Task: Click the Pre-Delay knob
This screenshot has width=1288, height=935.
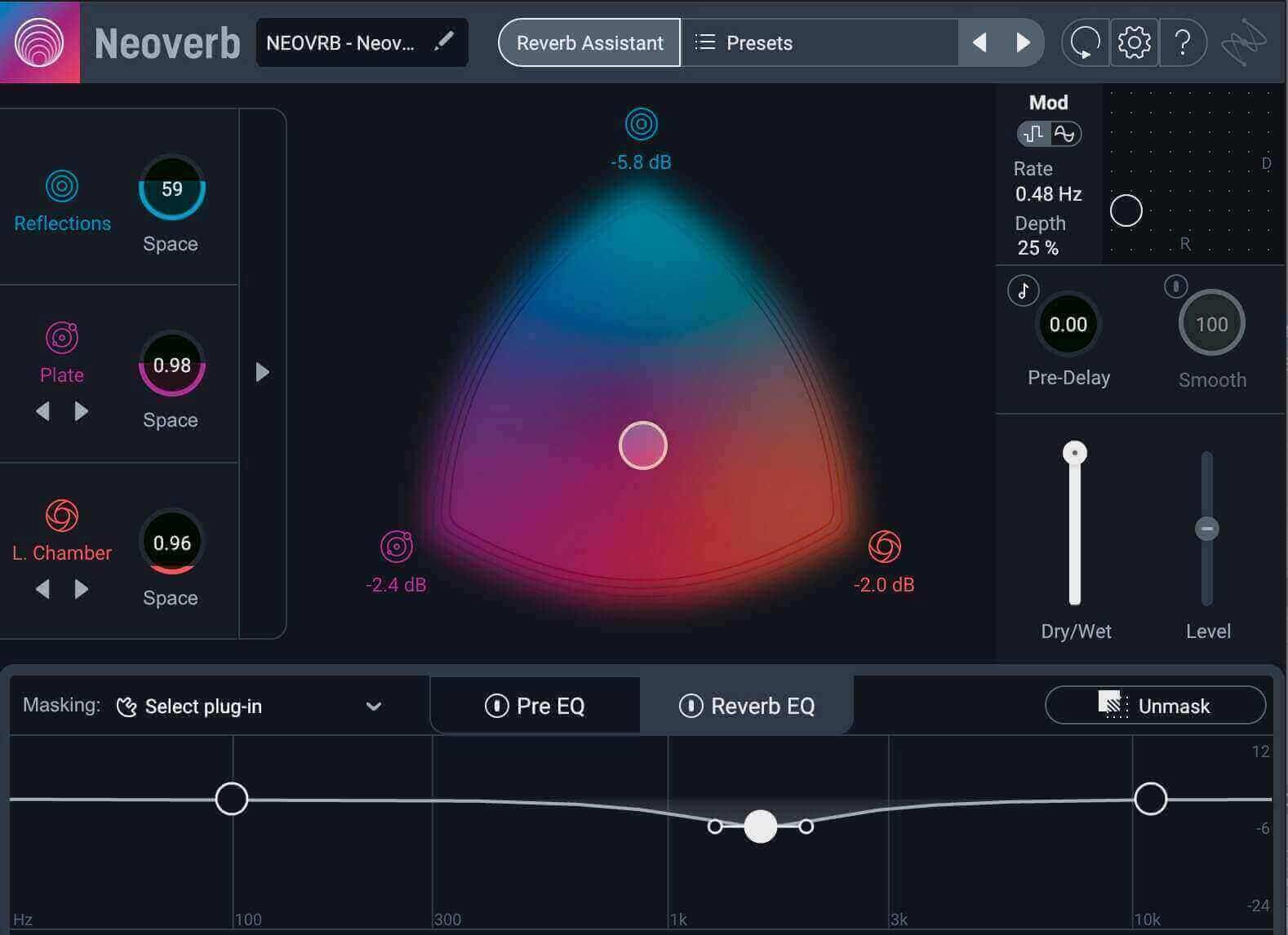Action: coord(1068,324)
